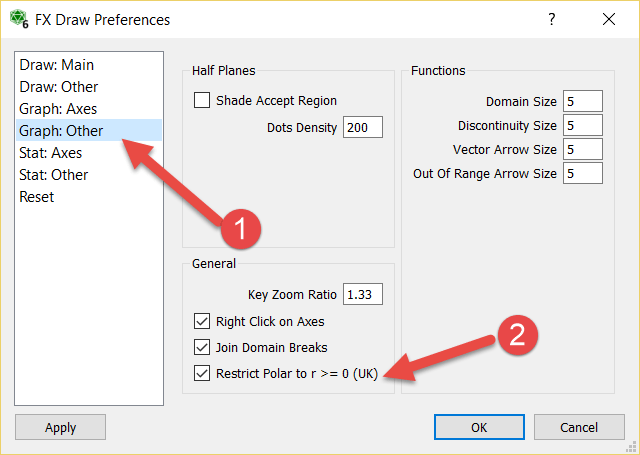Image resolution: width=640 pixels, height=455 pixels.
Task: Click the help question mark button
Action: pyautogui.click(x=552, y=20)
